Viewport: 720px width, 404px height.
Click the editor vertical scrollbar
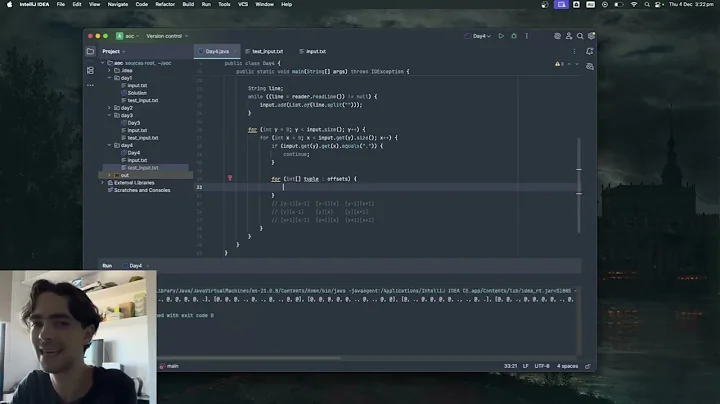(579, 185)
